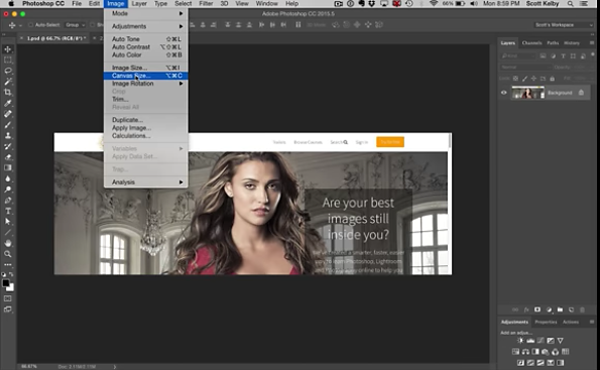Select the Zoom tool

[x=8, y=254]
